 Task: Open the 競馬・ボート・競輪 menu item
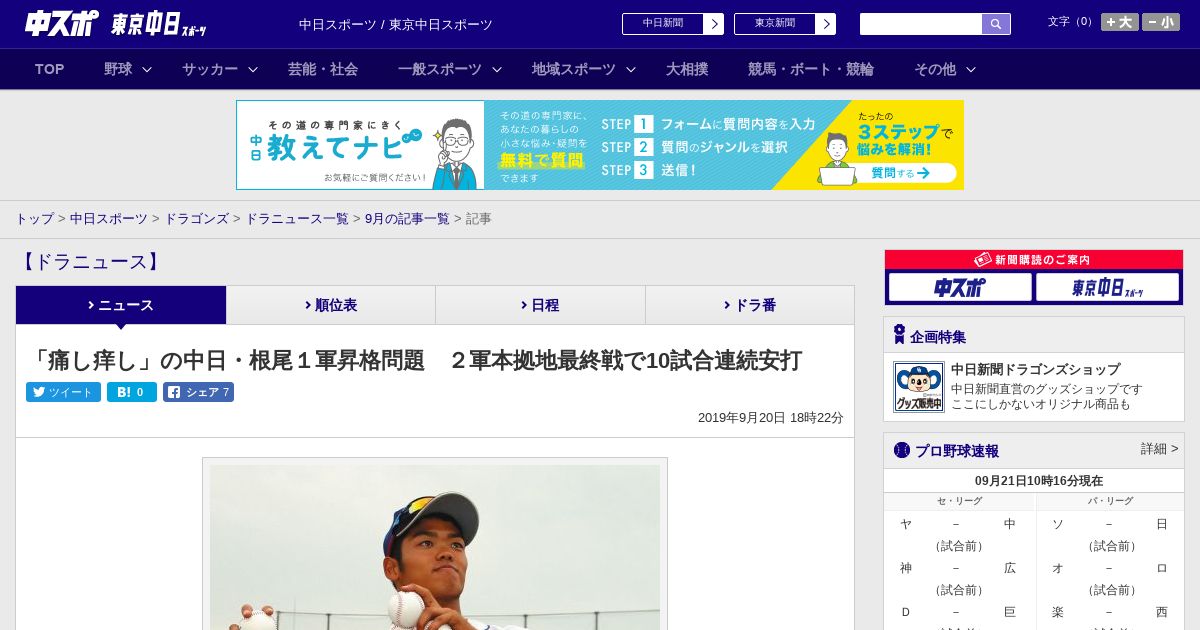click(811, 69)
